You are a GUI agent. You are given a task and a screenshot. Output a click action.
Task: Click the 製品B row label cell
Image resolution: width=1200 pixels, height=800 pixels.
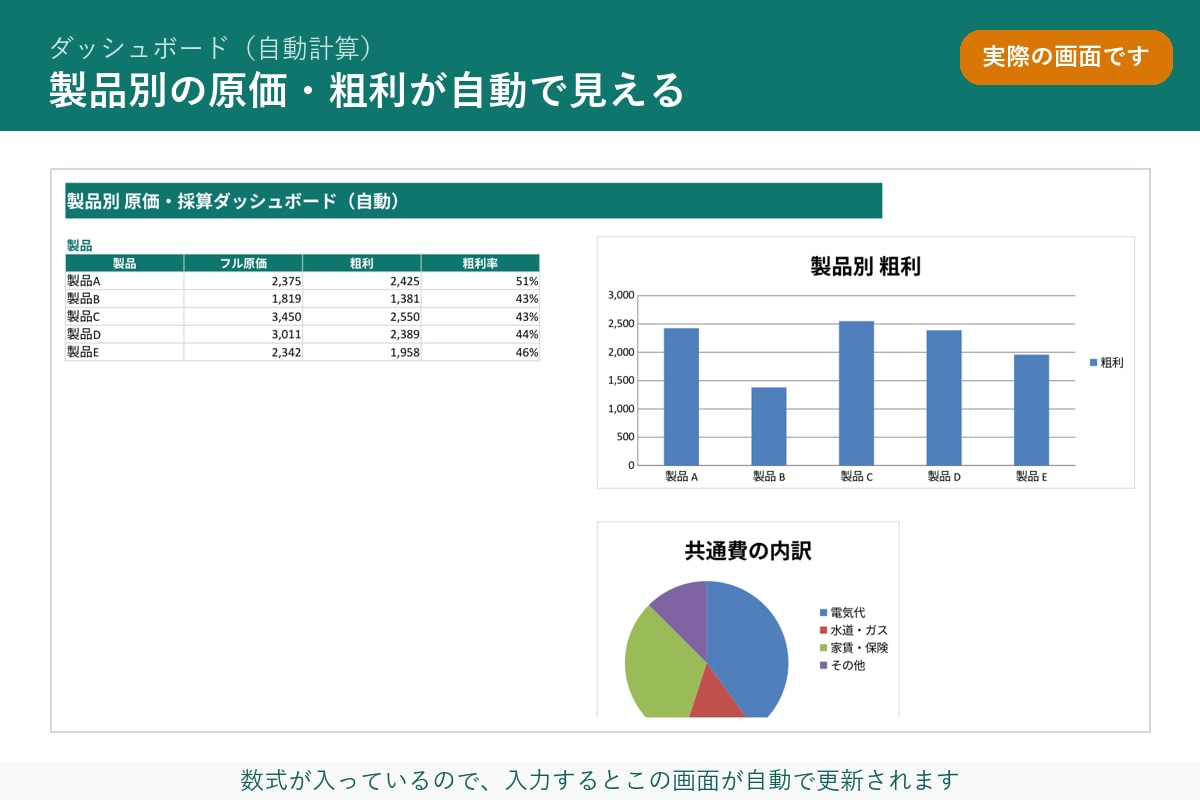coord(125,298)
